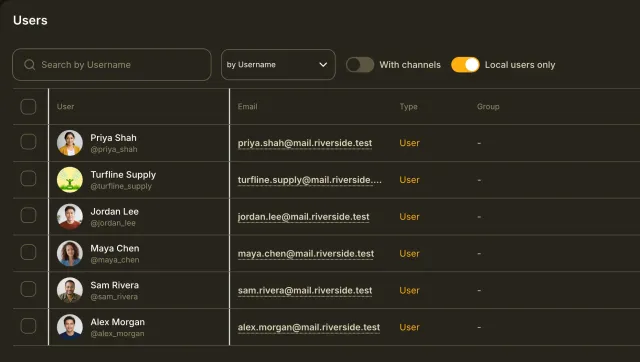Open the by Username dropdown
This screenshot has width=640, height=362.
pos(278,64)
